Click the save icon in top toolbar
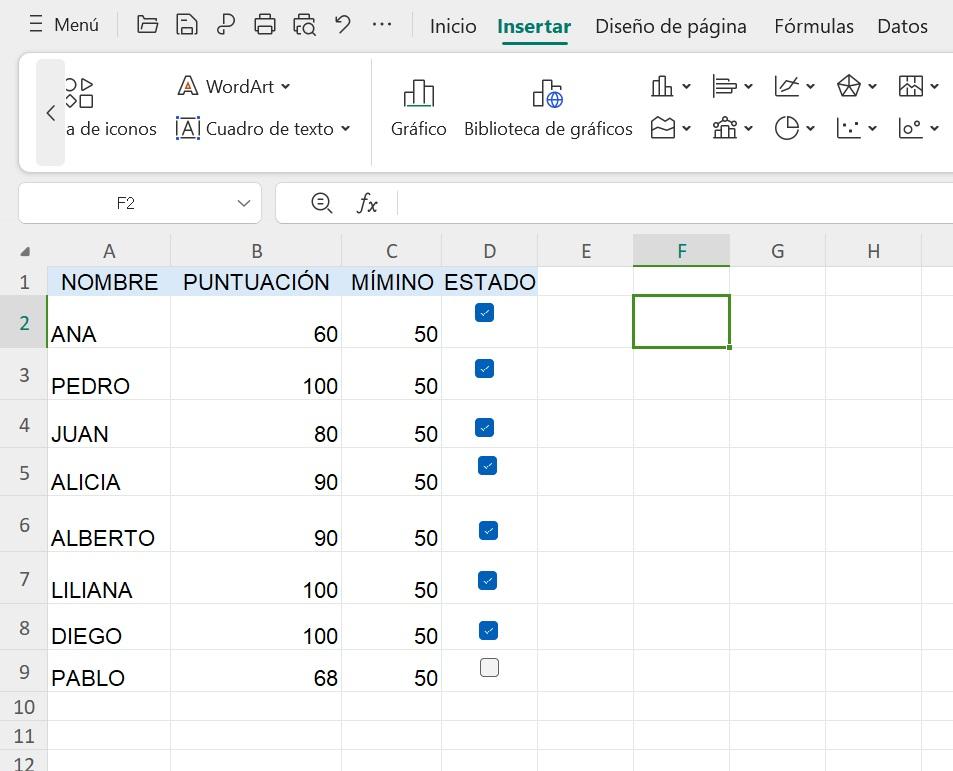Viewport: 953px width, 771px height. pyautogui.click(x=186, y=25)
